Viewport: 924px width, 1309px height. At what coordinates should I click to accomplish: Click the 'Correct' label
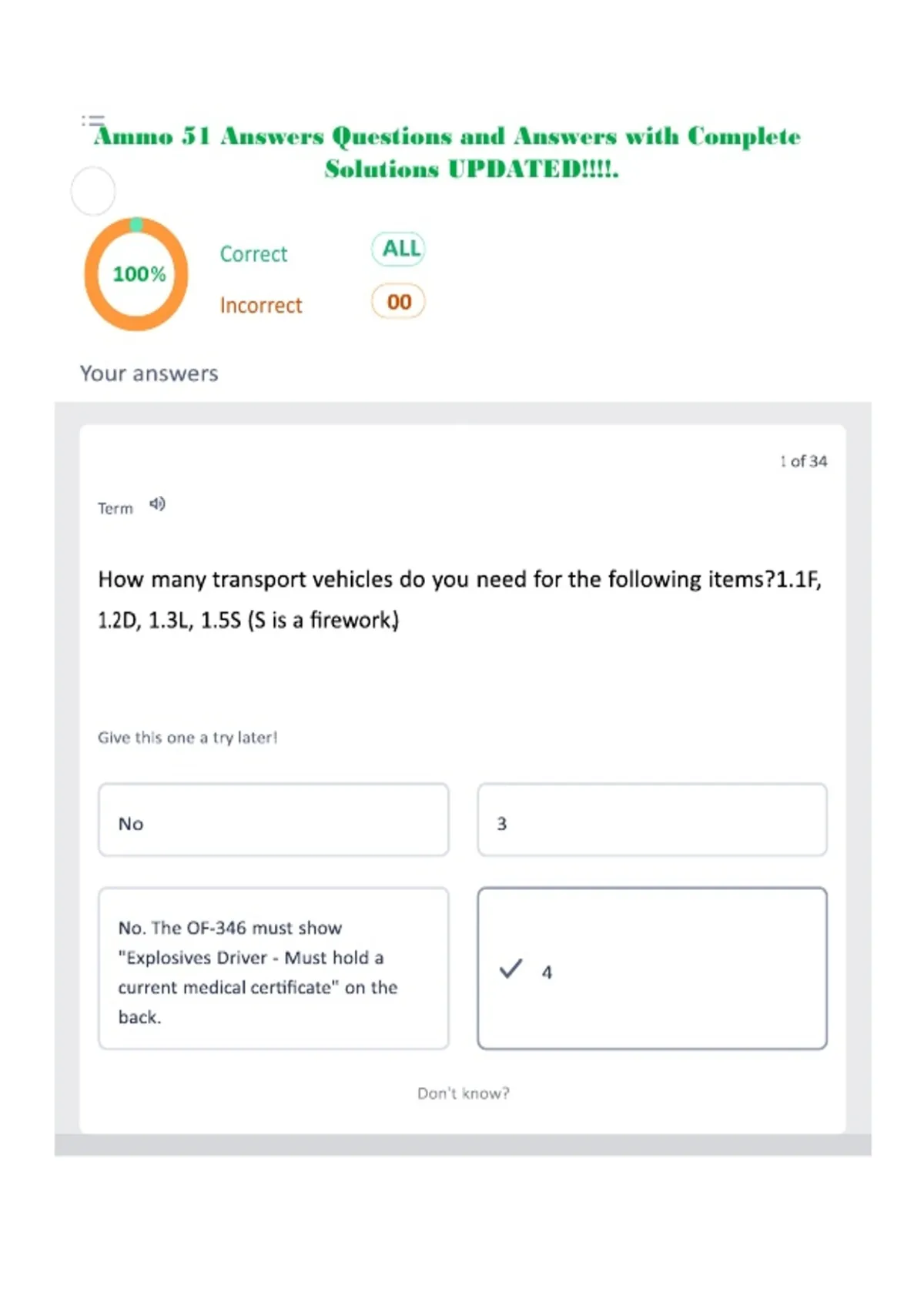[253, 254]
